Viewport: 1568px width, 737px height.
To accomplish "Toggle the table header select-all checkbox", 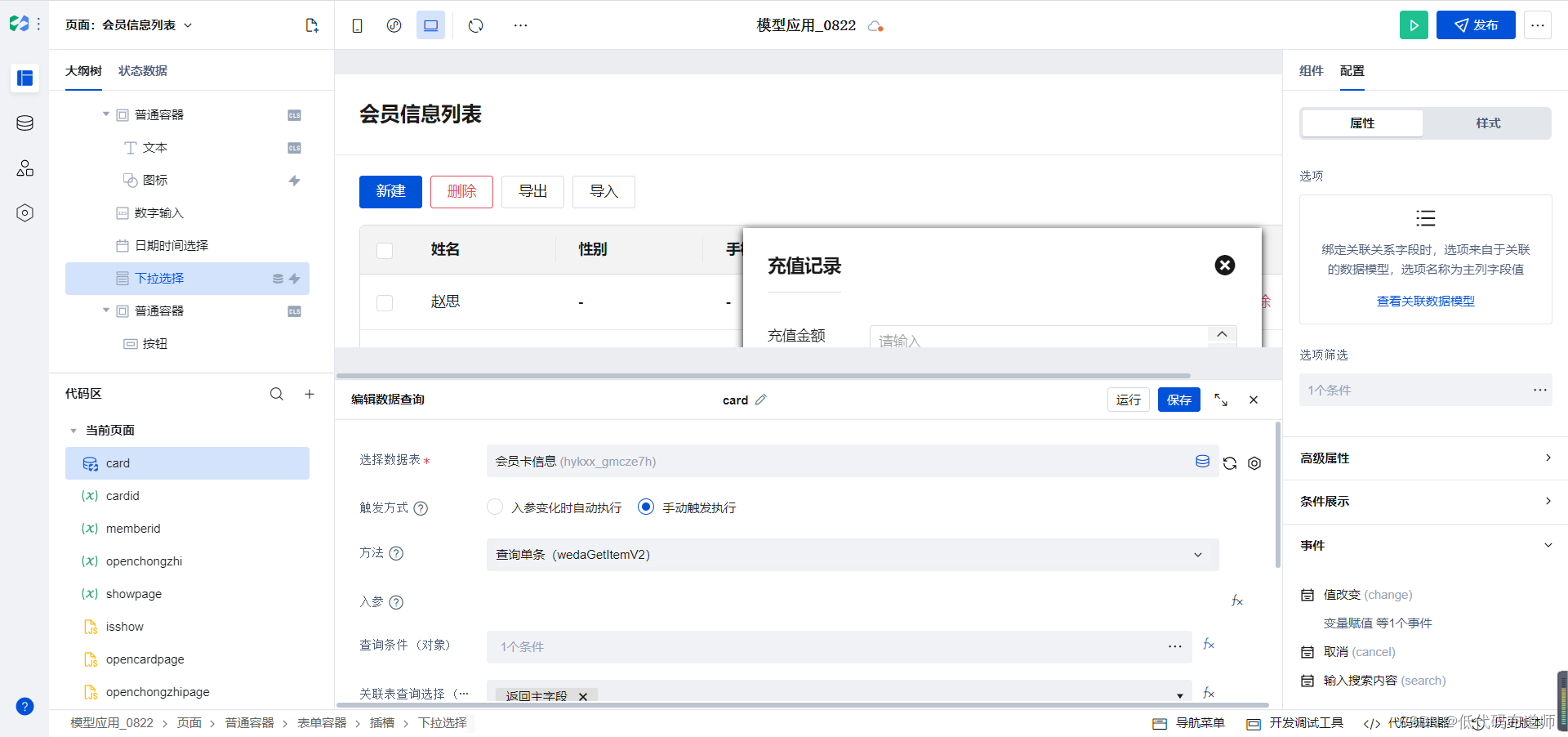I will 385,250.
